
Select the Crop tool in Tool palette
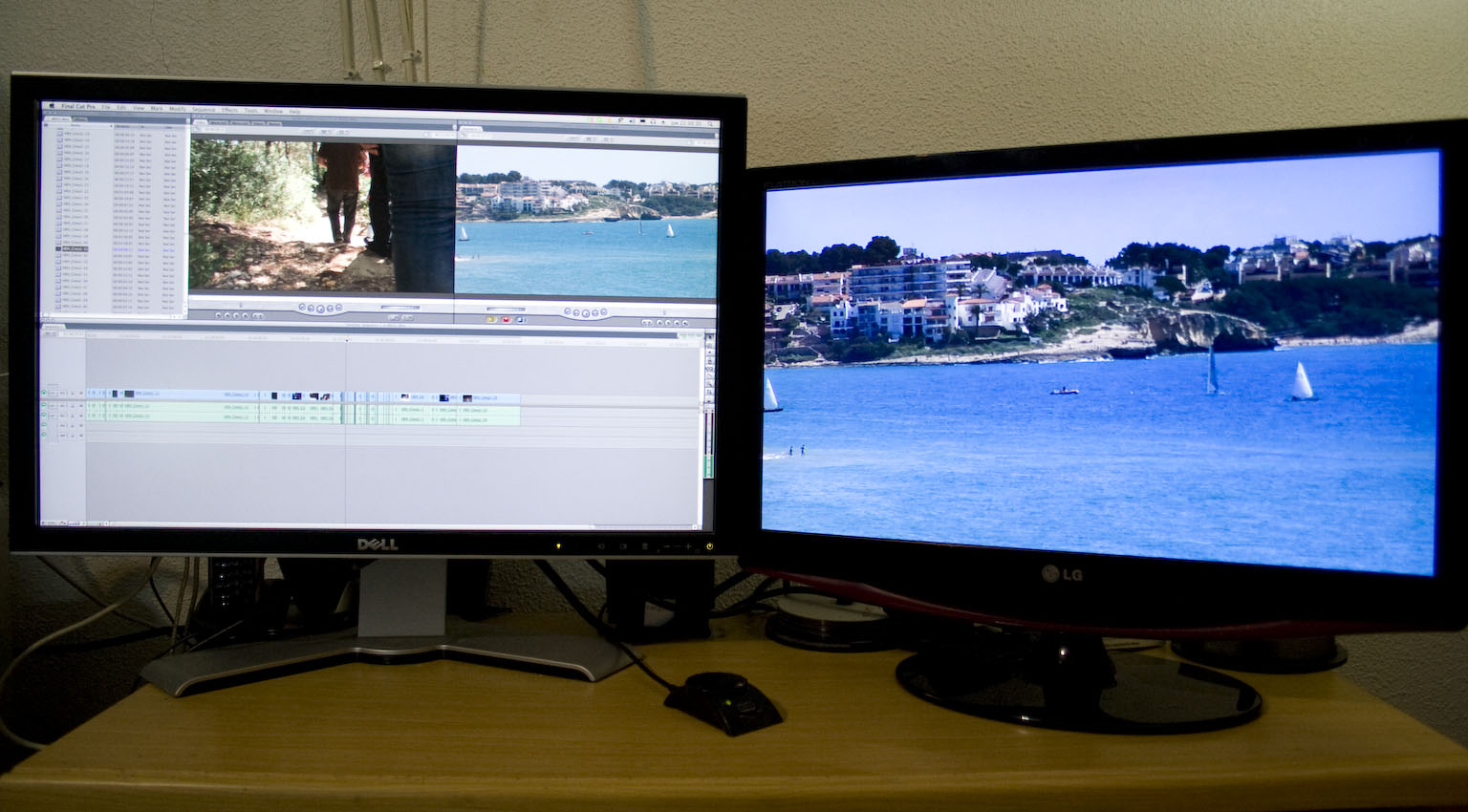point(709,392)
